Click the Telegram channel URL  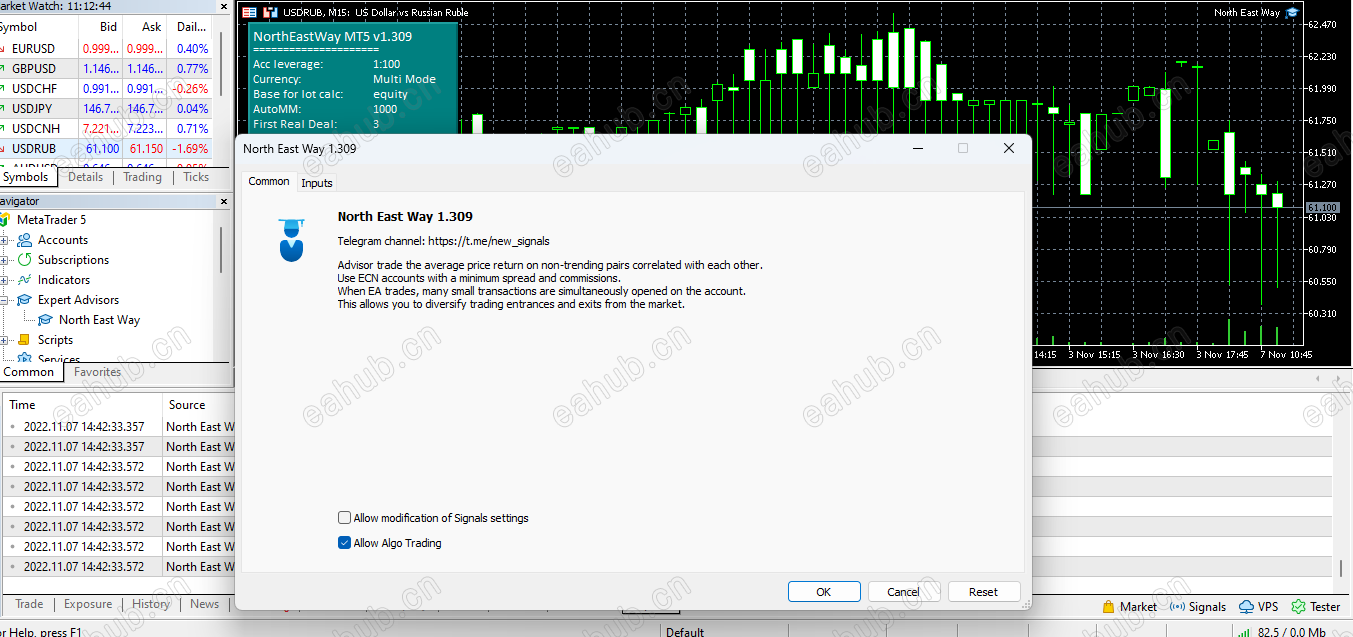489,241
